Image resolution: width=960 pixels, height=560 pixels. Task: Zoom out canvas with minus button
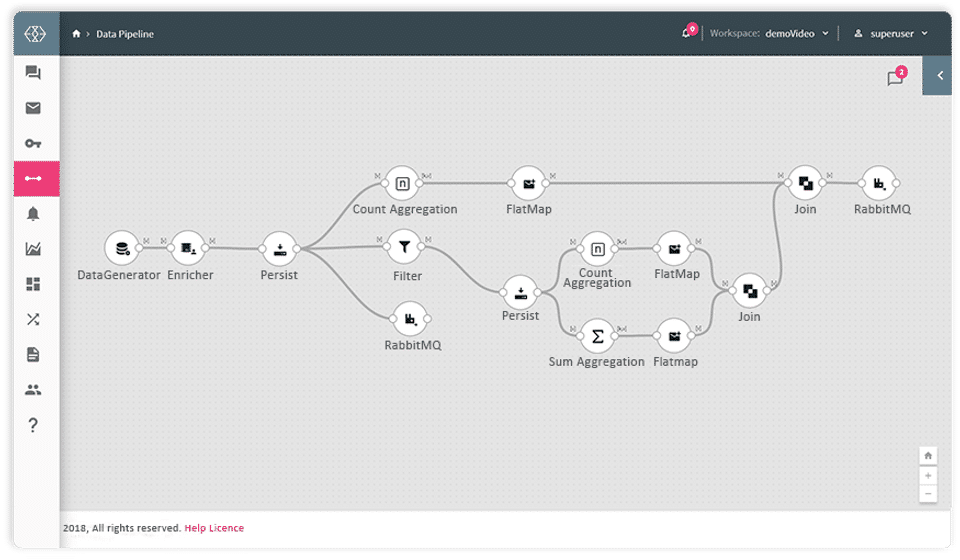[928, 493]
